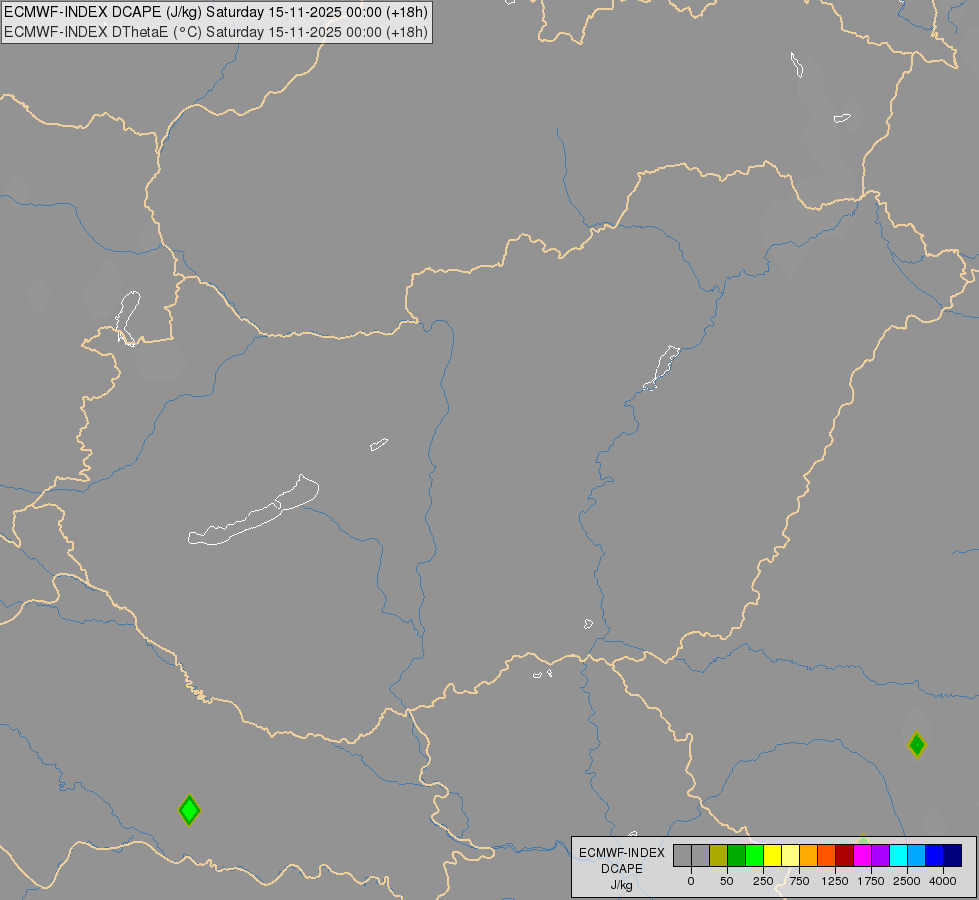This screenshot has height=900, width=979.
Task: Click Lake Neusiedl outline near the western border
Action: click(128, 318)
